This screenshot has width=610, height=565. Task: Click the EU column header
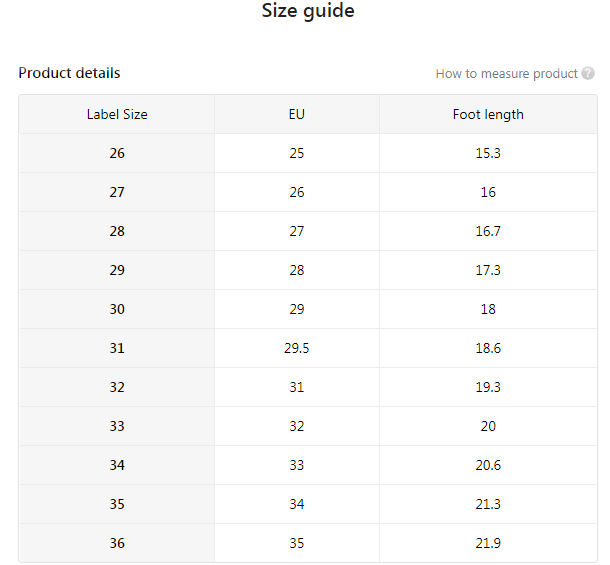297,115
